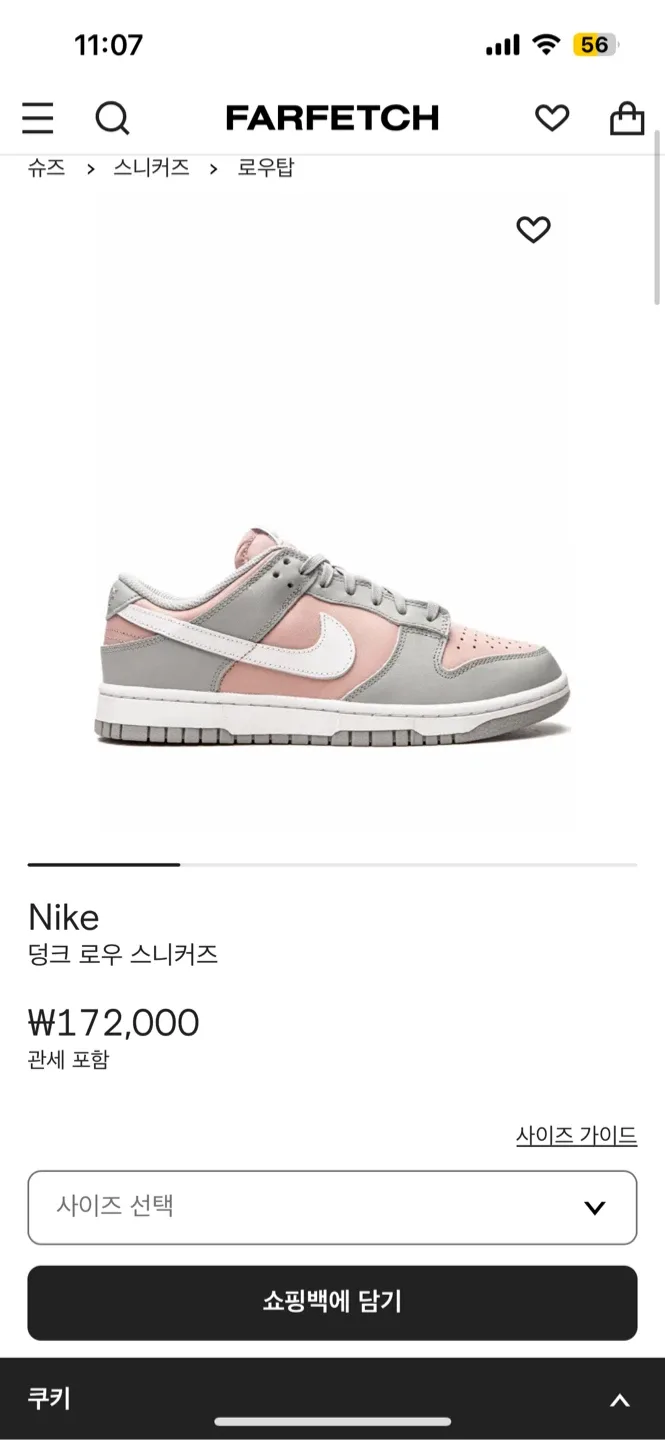
Task: Tap the battery indicator
Action: tap(595, 45)
